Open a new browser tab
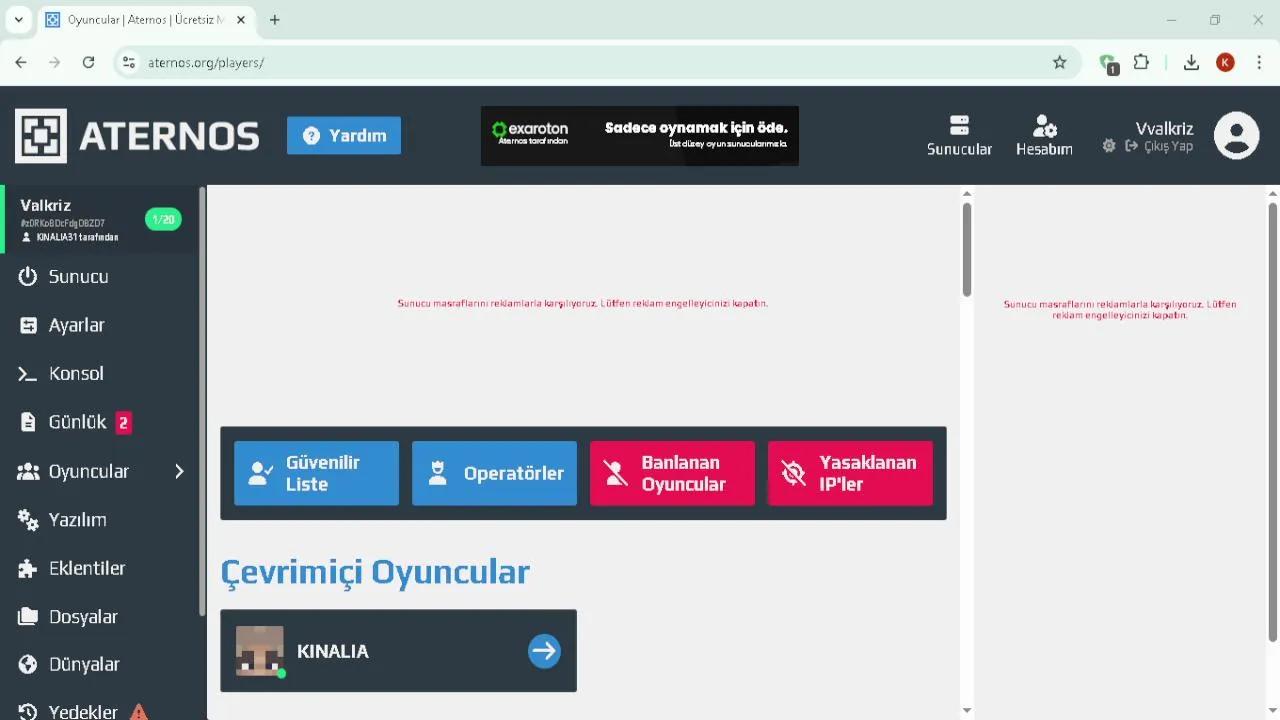Screen dimensions: 1280x720 coord(275,20)
